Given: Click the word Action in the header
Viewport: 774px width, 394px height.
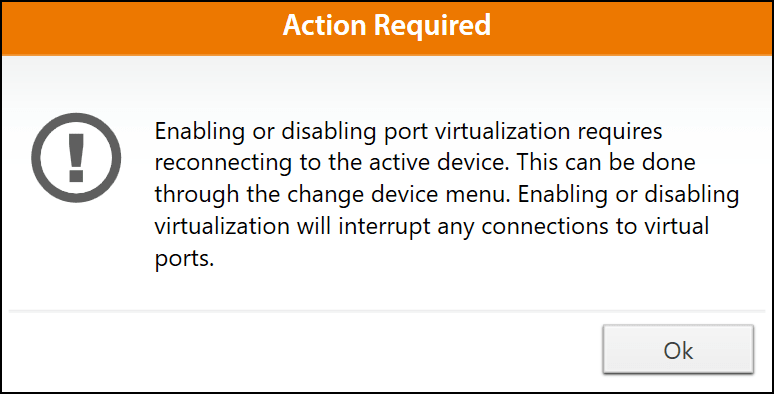Looking at the screenshot, I should point(325,25).
